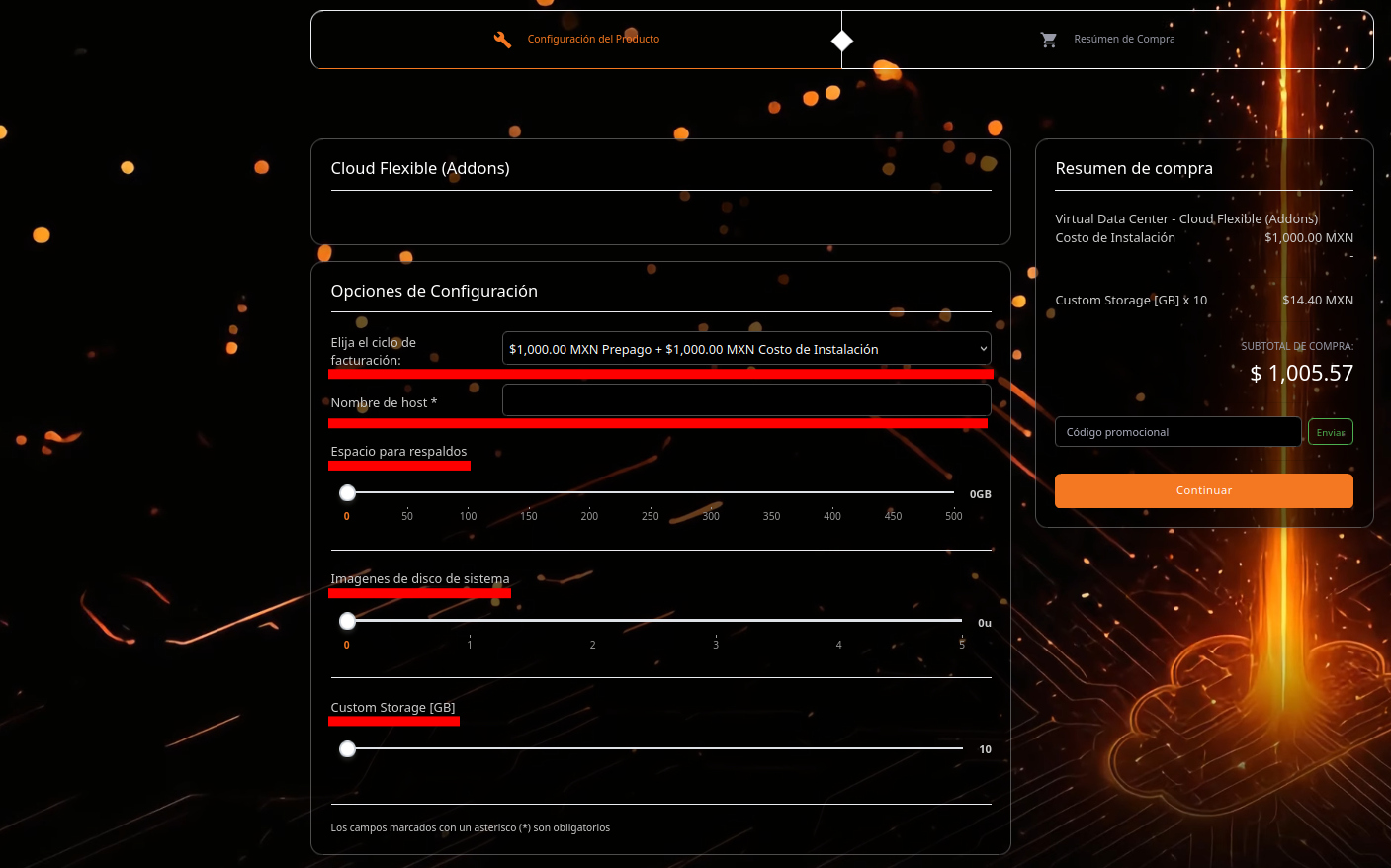Click the Código promocional input field
The height and width of the screenshot is (868, 1391).
(x=1176, y=432)
